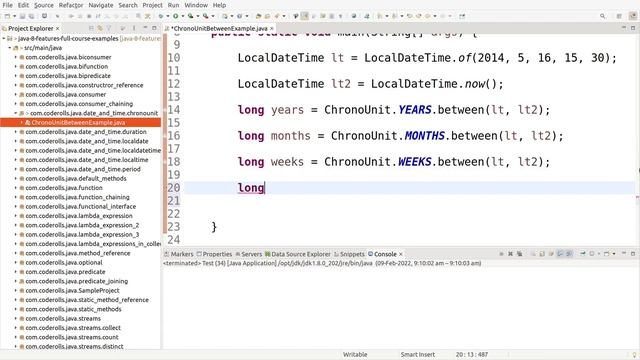Open the Run launch dropdown arrow
This screenshot has width=640, height=360.
click(182, 16)
